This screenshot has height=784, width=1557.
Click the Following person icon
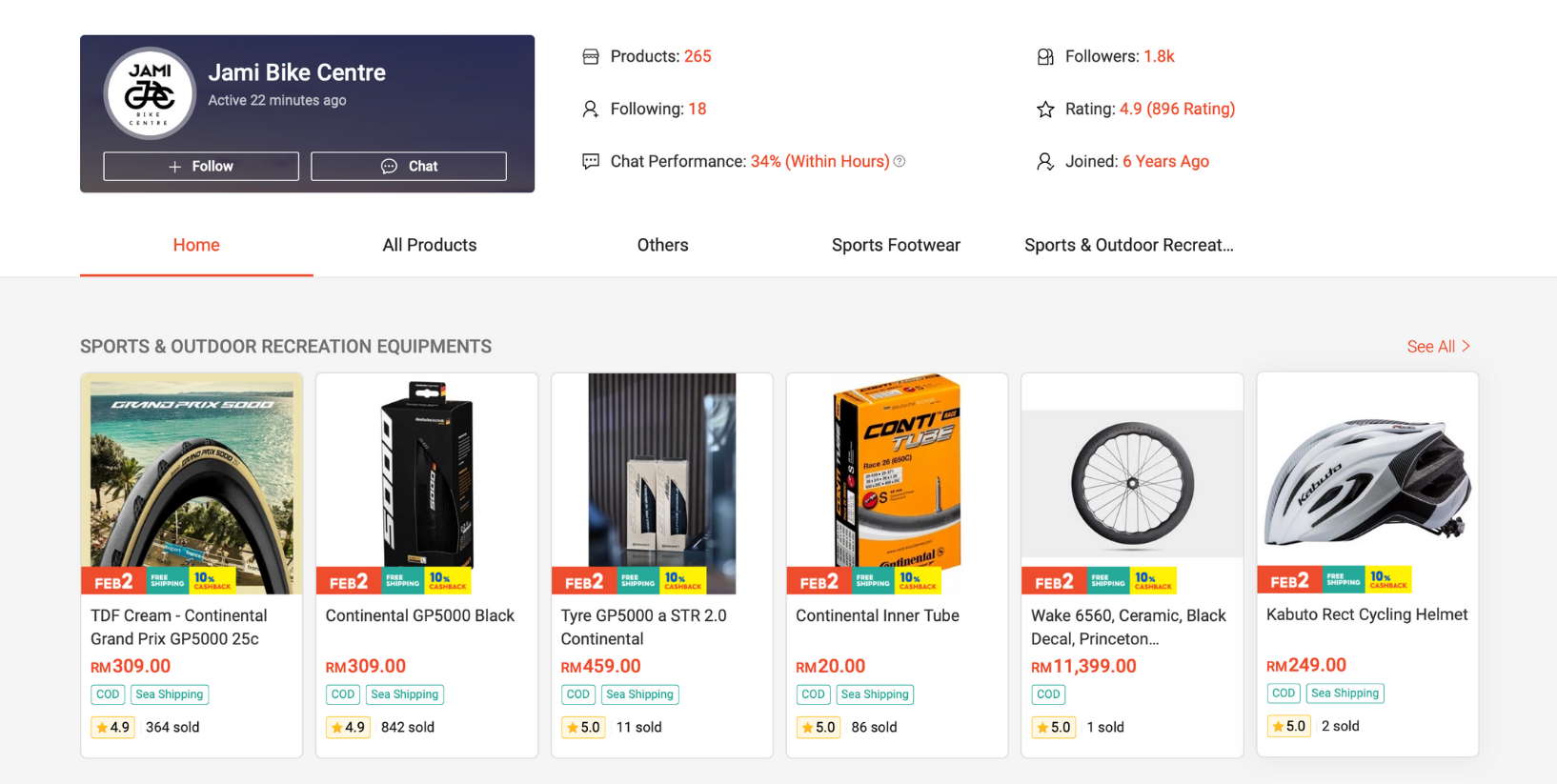pyautogui.click(x=591, y=110)
